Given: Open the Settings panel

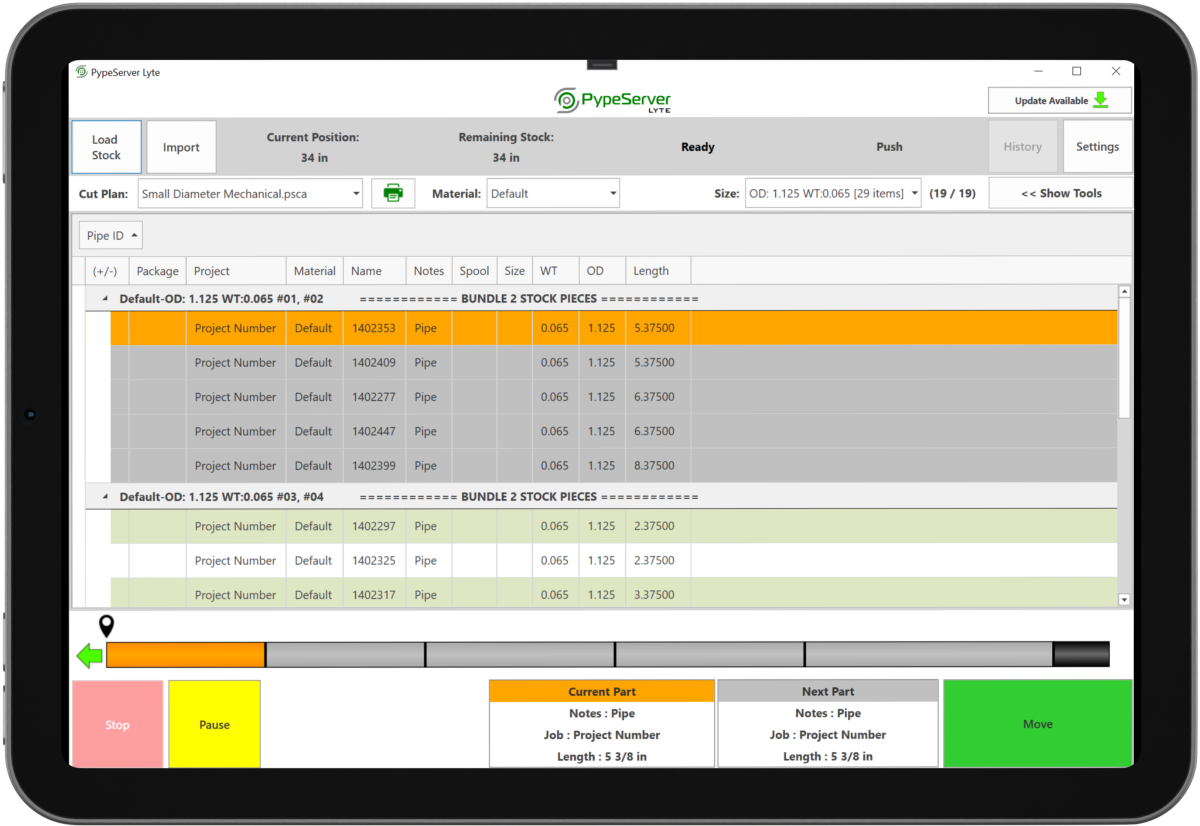Looking at the screenshot, I should 1097,147.
